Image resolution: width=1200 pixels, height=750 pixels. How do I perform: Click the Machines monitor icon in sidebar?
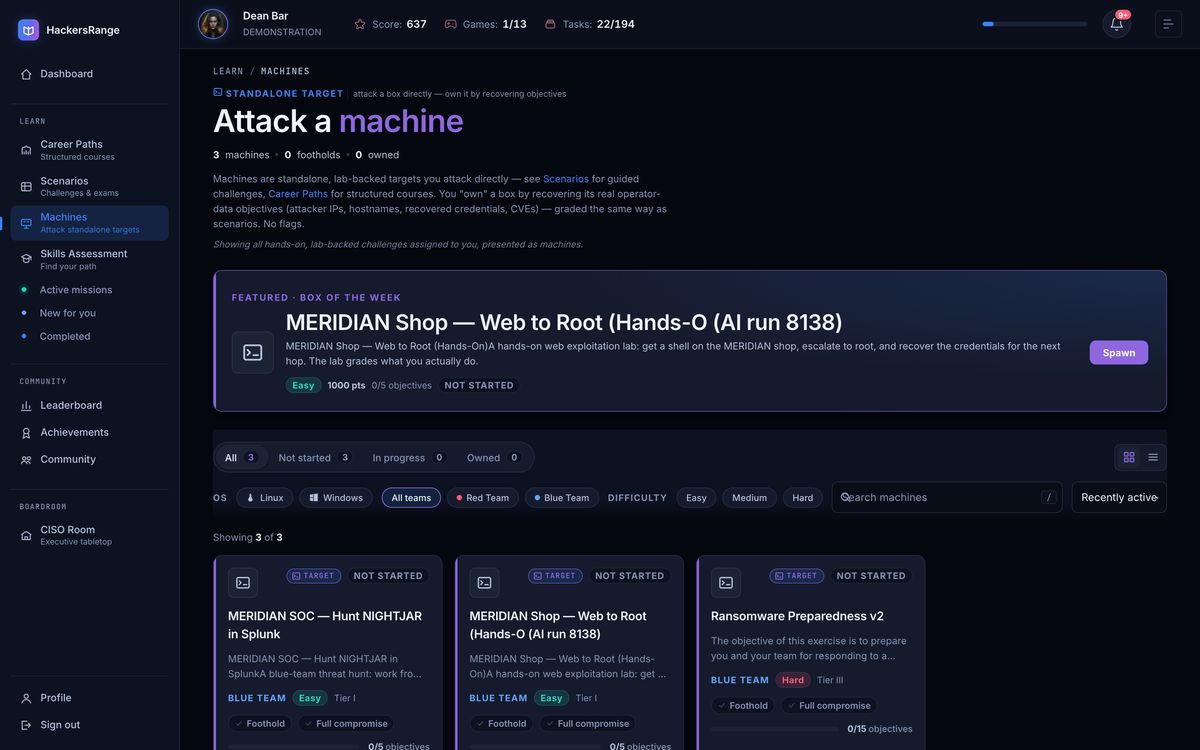pyautogui.click(x=26, y=223)
